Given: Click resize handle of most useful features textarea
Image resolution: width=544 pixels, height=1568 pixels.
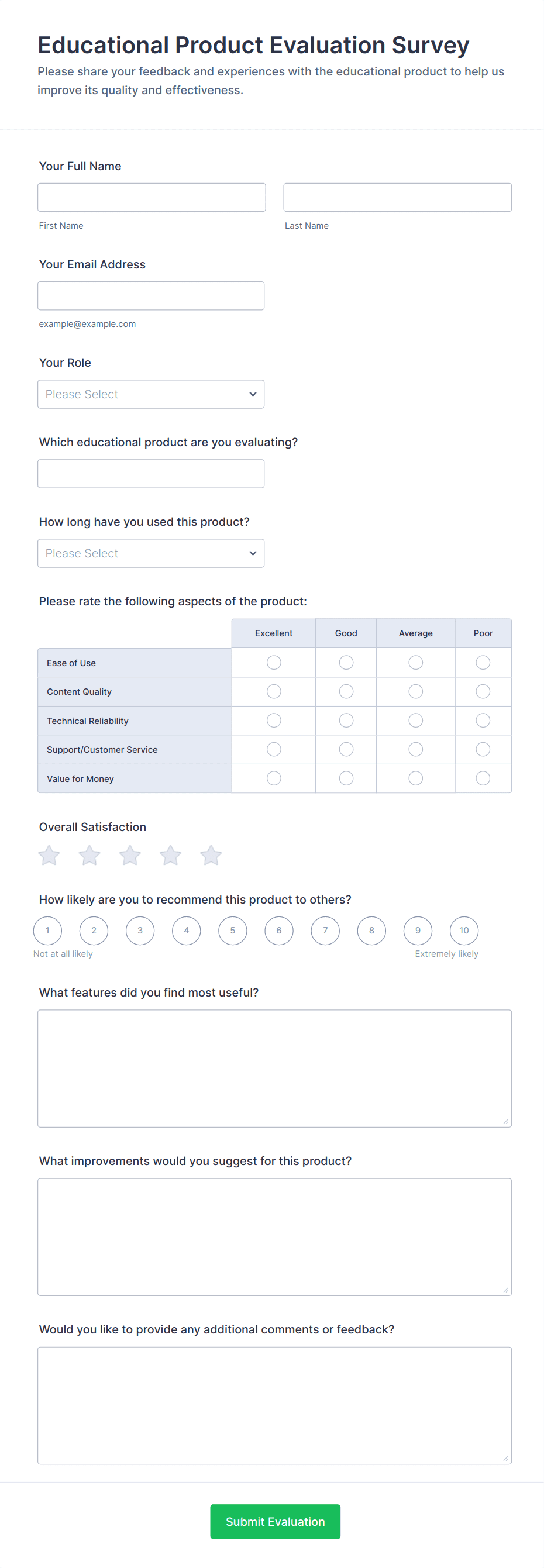Looking at the screenshot, I should coord(505,1121).
